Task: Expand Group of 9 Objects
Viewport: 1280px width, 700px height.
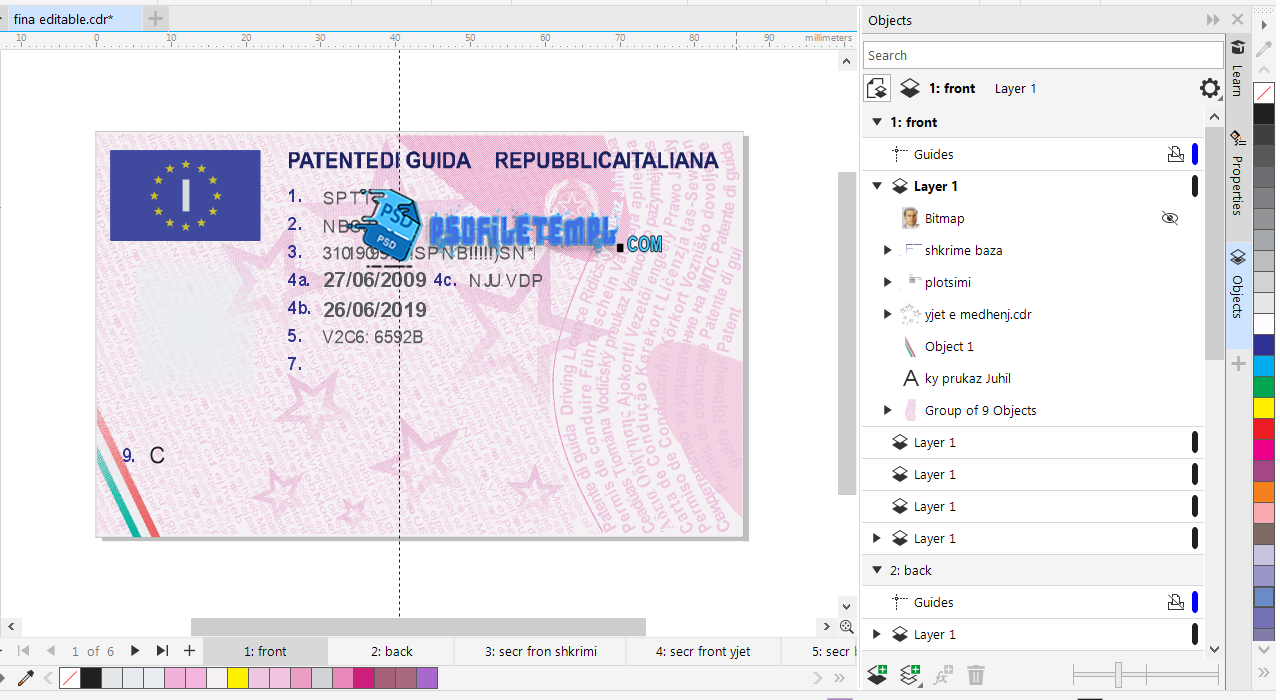Action: click(x=887, y=410)
